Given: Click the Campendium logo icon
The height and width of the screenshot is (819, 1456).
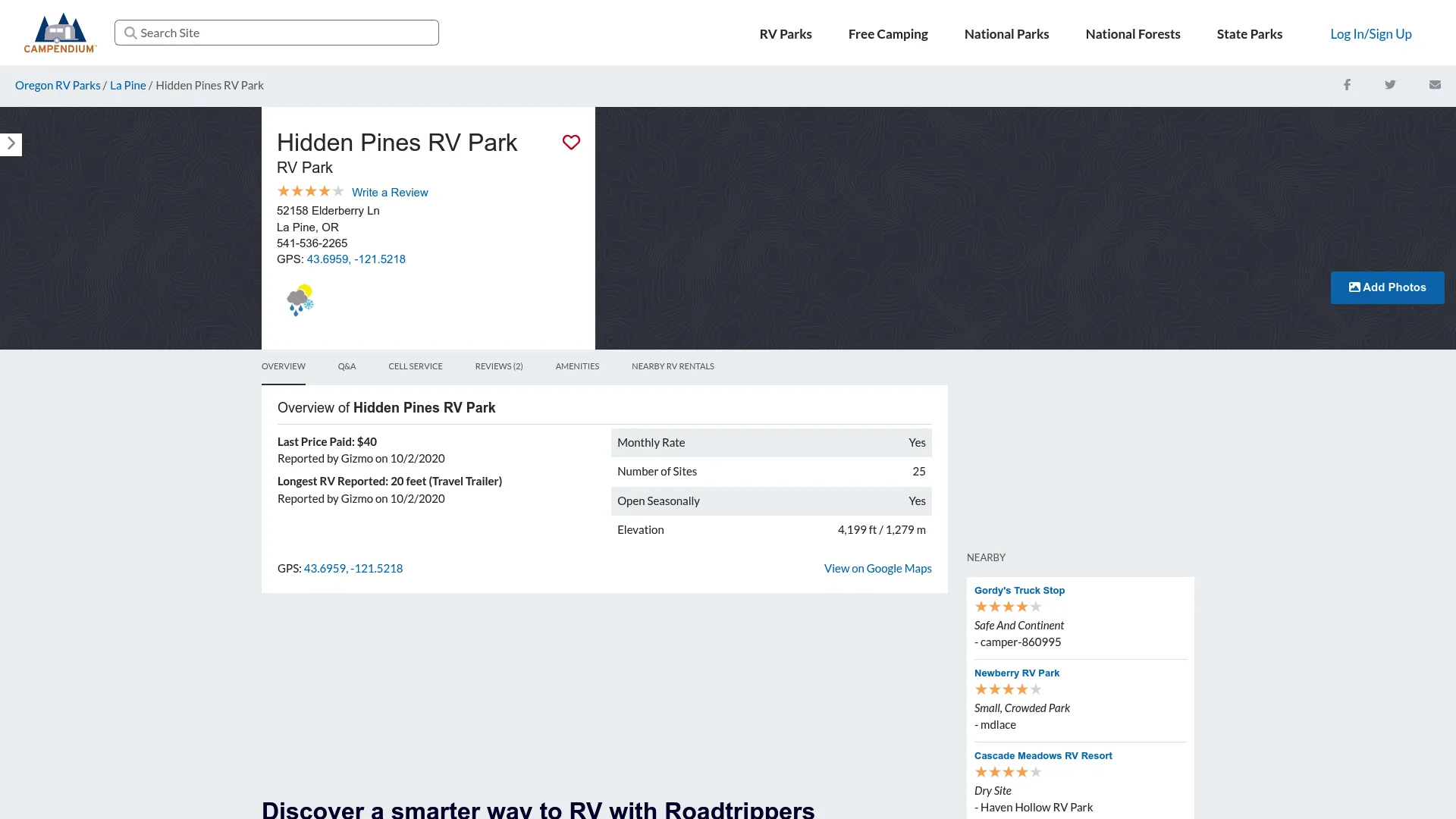Looking at the screenshot, I should pyautogui.click(x=60, y=33).
